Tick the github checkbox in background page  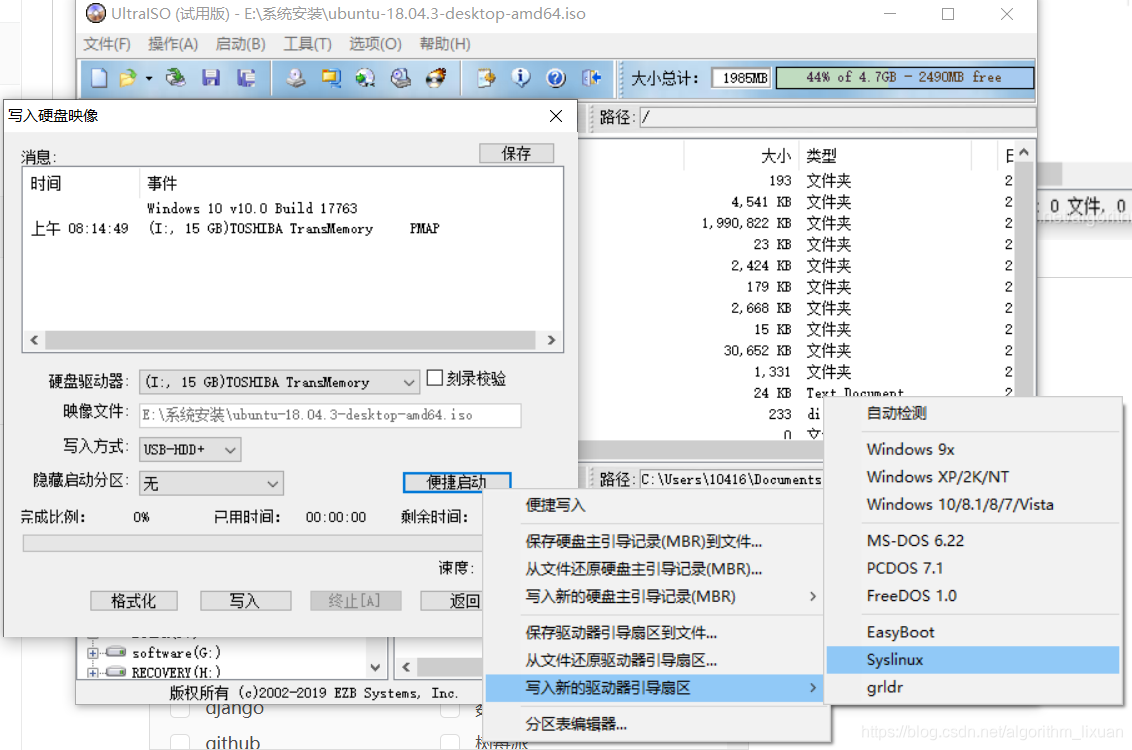tap(180, 742)
